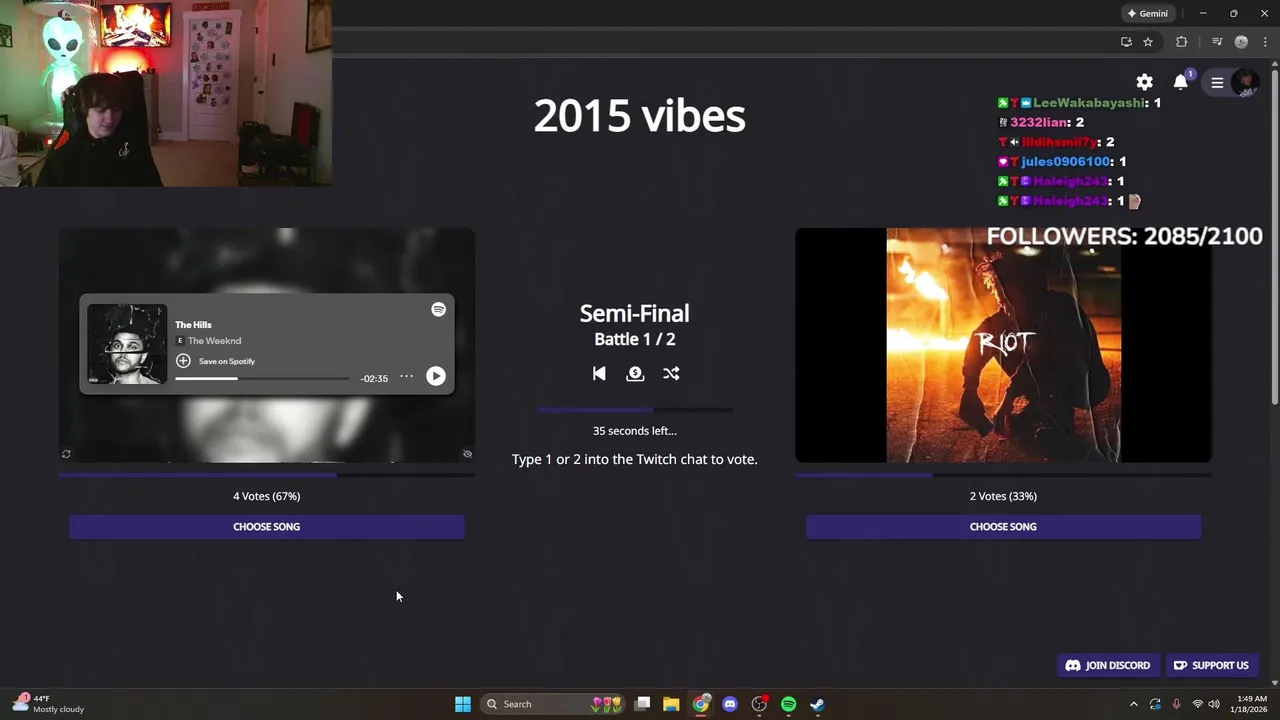The height and width of the screenshot is (720, 1280).
Task: Play The Hills in the Spotify embed
Action: [436, 376]
